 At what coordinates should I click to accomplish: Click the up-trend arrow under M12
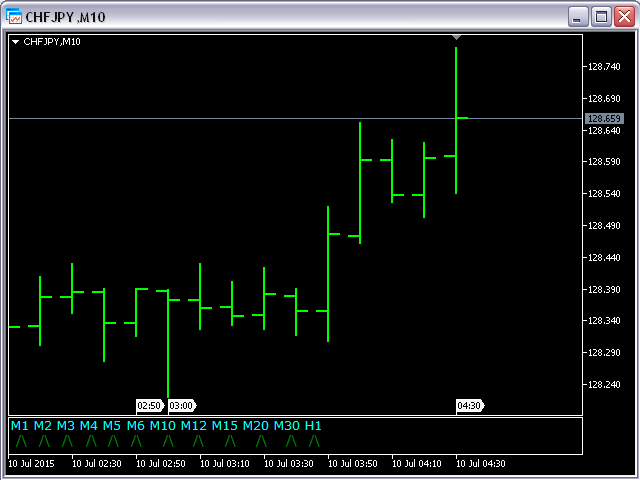point(198,441)
